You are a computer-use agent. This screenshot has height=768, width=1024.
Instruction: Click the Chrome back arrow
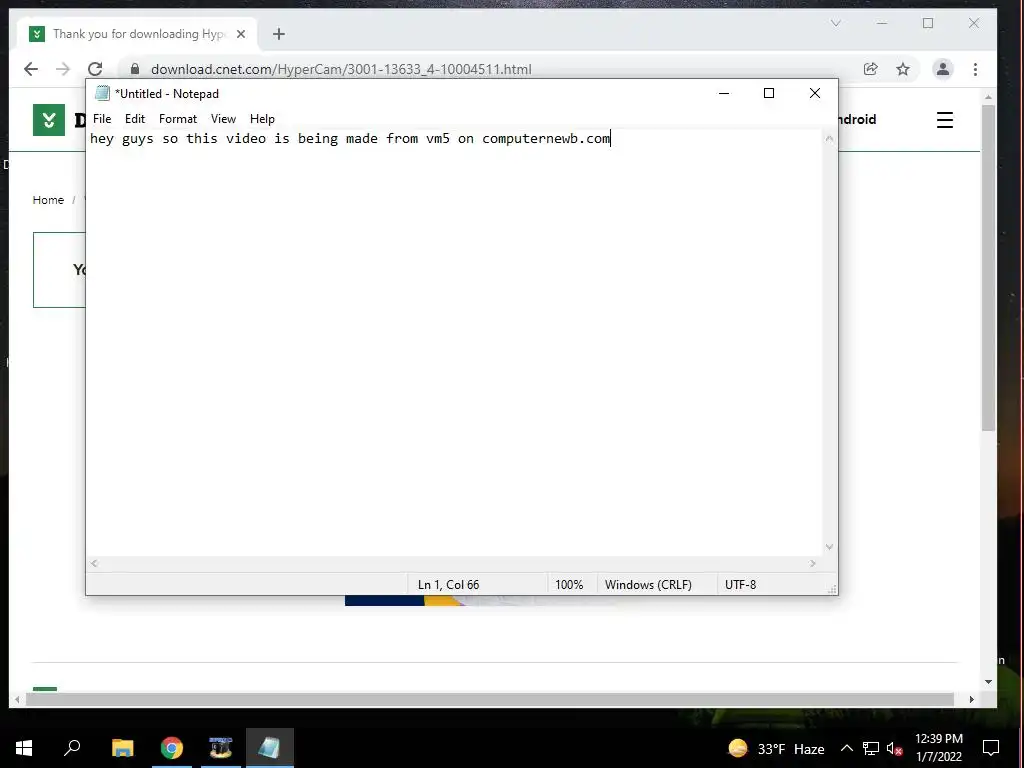[31, 69]
